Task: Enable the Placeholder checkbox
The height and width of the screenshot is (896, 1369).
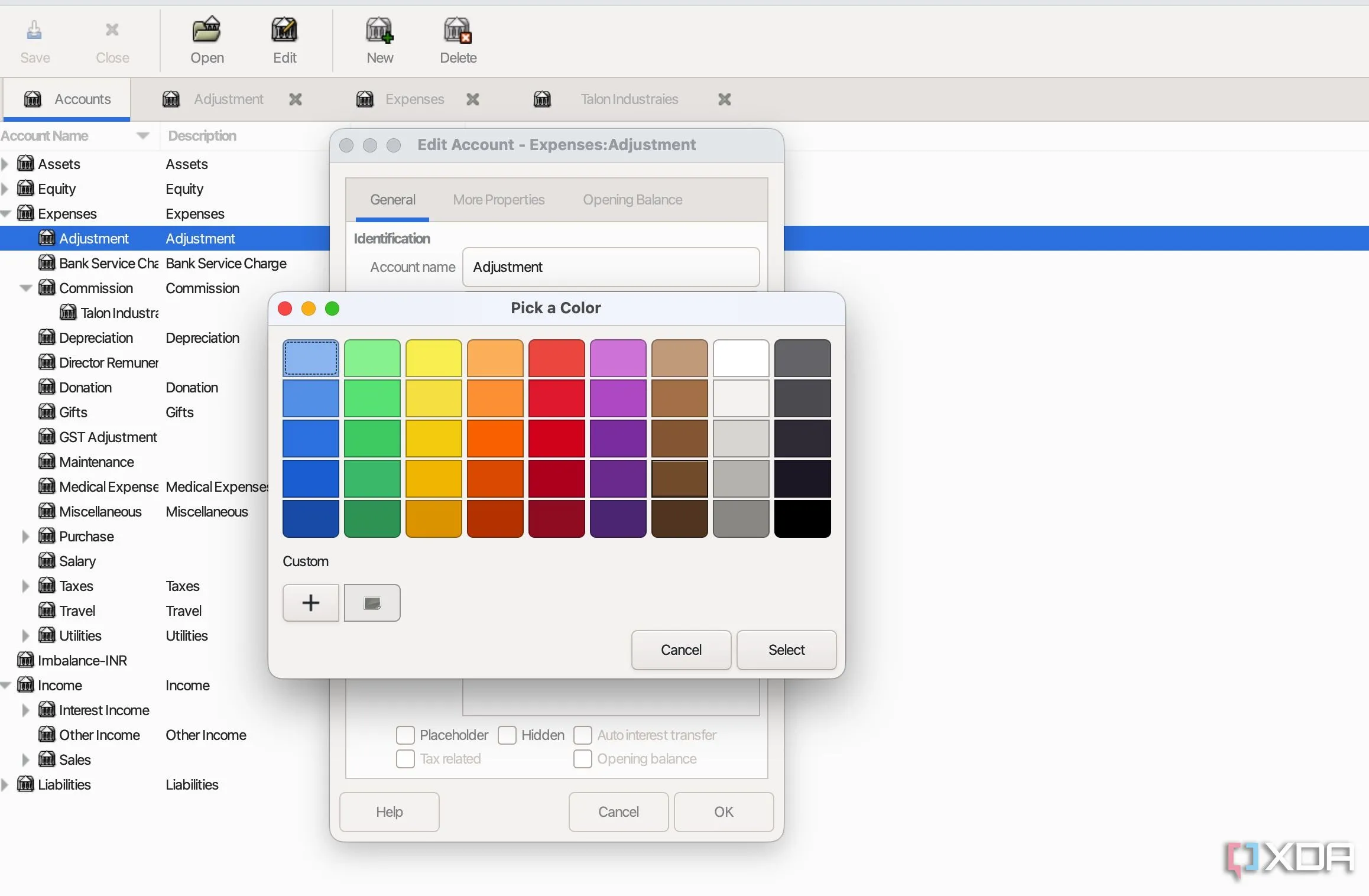Action: point(405,735)
